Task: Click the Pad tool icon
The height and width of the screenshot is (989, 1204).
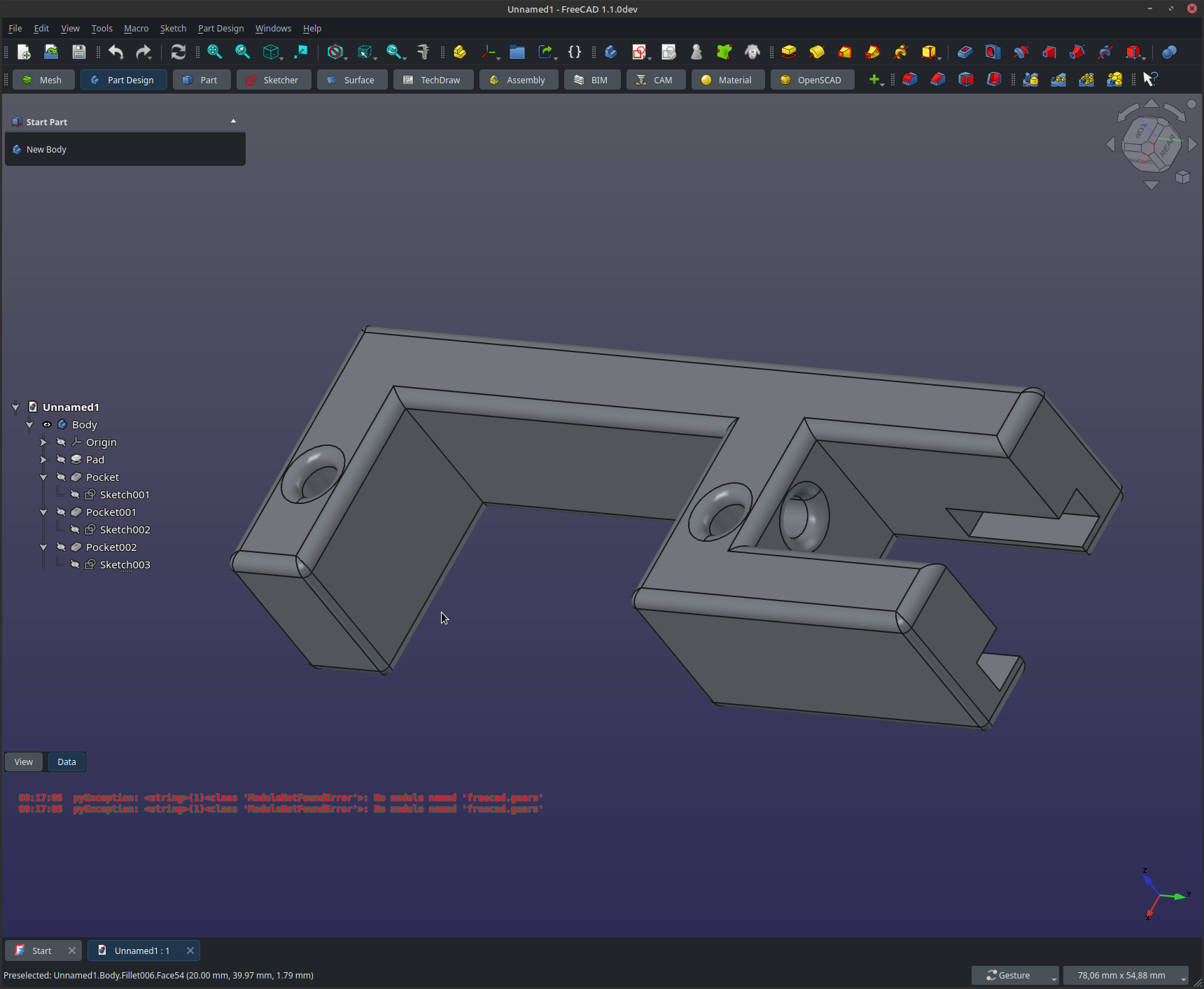Action: point(789,52)
